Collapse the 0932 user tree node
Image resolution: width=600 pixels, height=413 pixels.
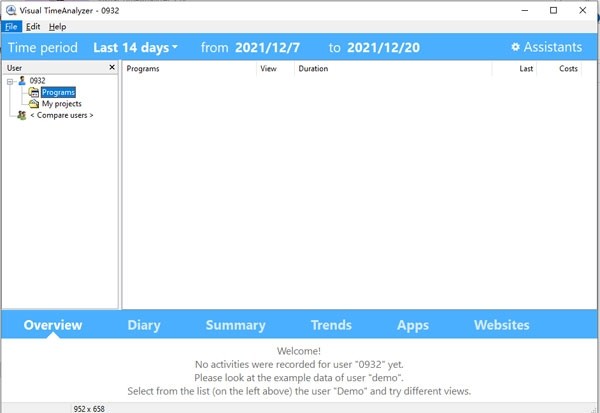click(x=10, y=81)
